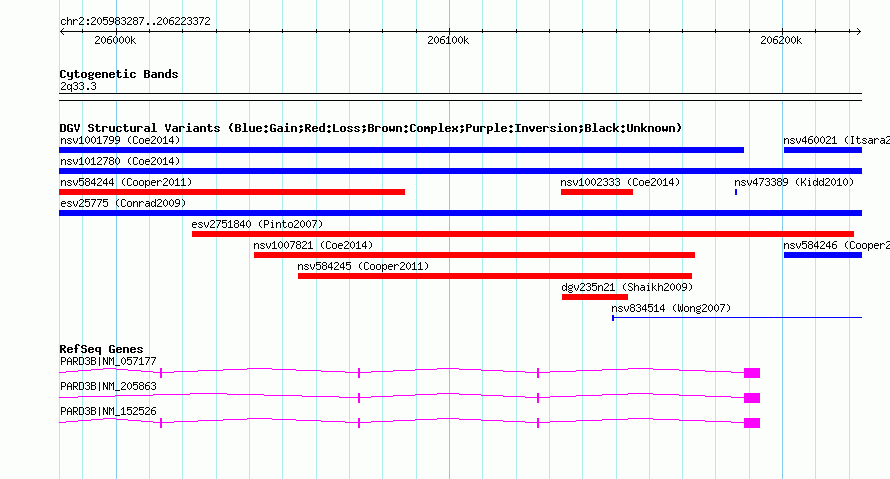Click the nsv834514 (Wong2007) label
Image resolution: width=890 pixels, height=479 pixels.
pos(671,308)
